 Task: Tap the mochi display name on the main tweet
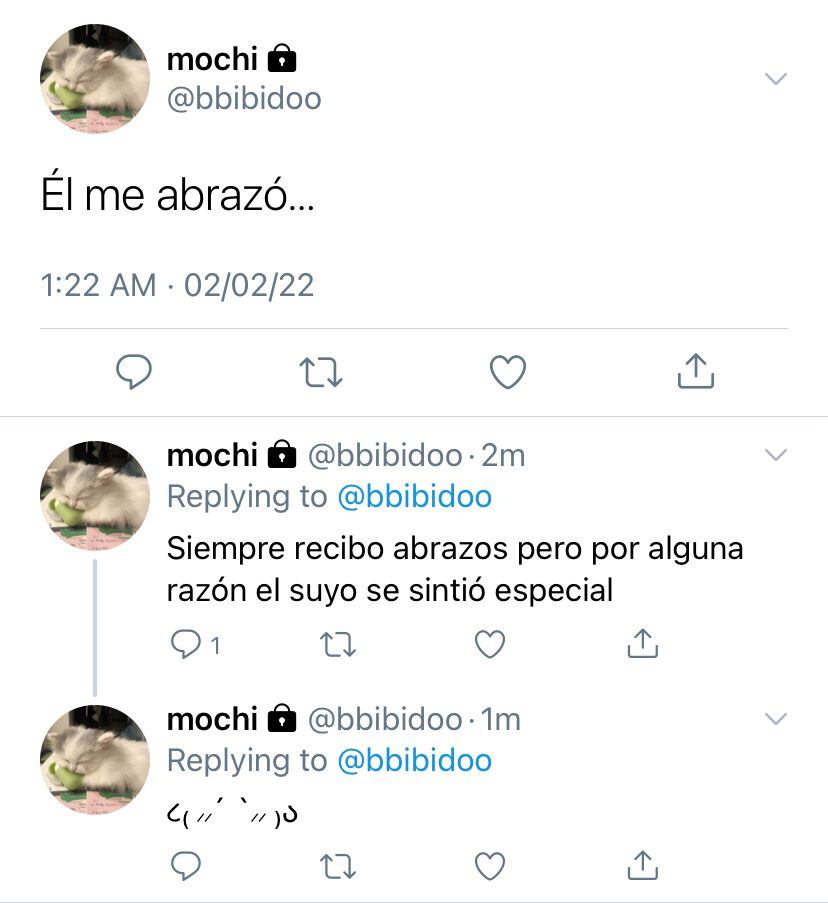[212, 59]
